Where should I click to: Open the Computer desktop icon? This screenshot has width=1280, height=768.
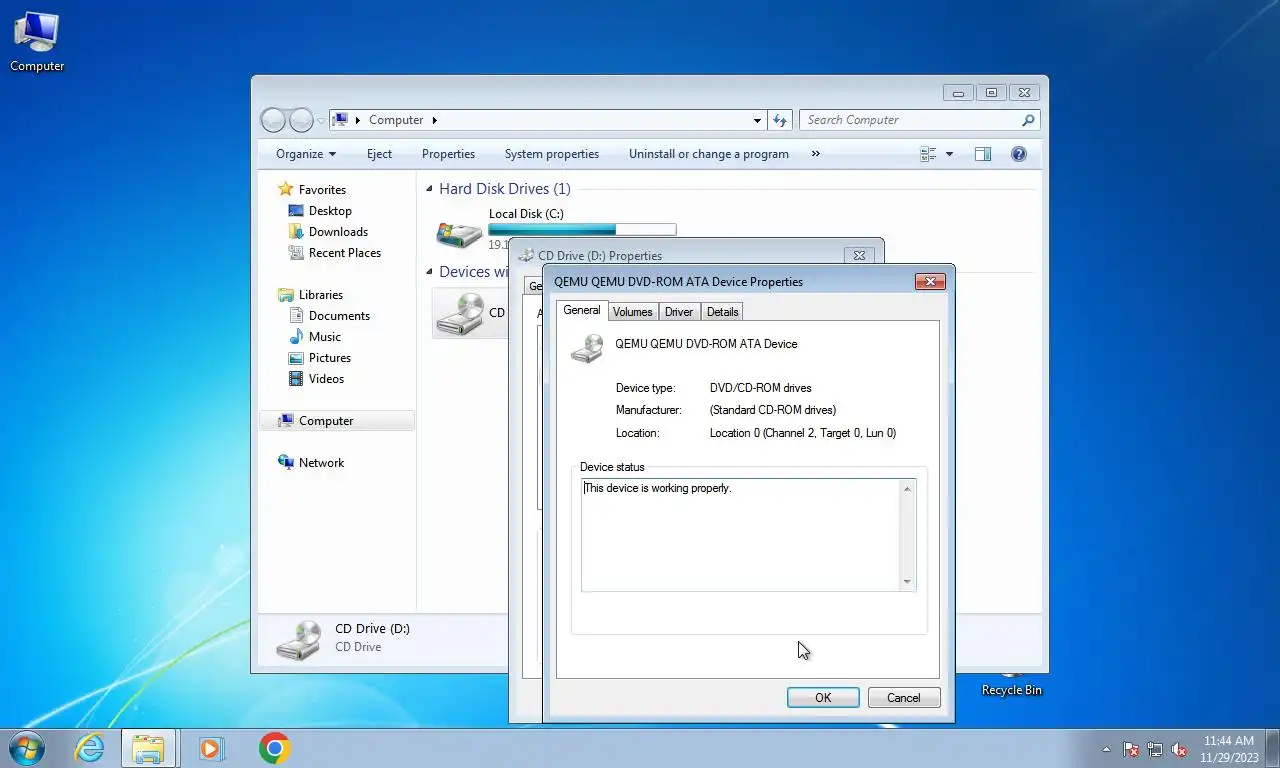click(37, 42)
